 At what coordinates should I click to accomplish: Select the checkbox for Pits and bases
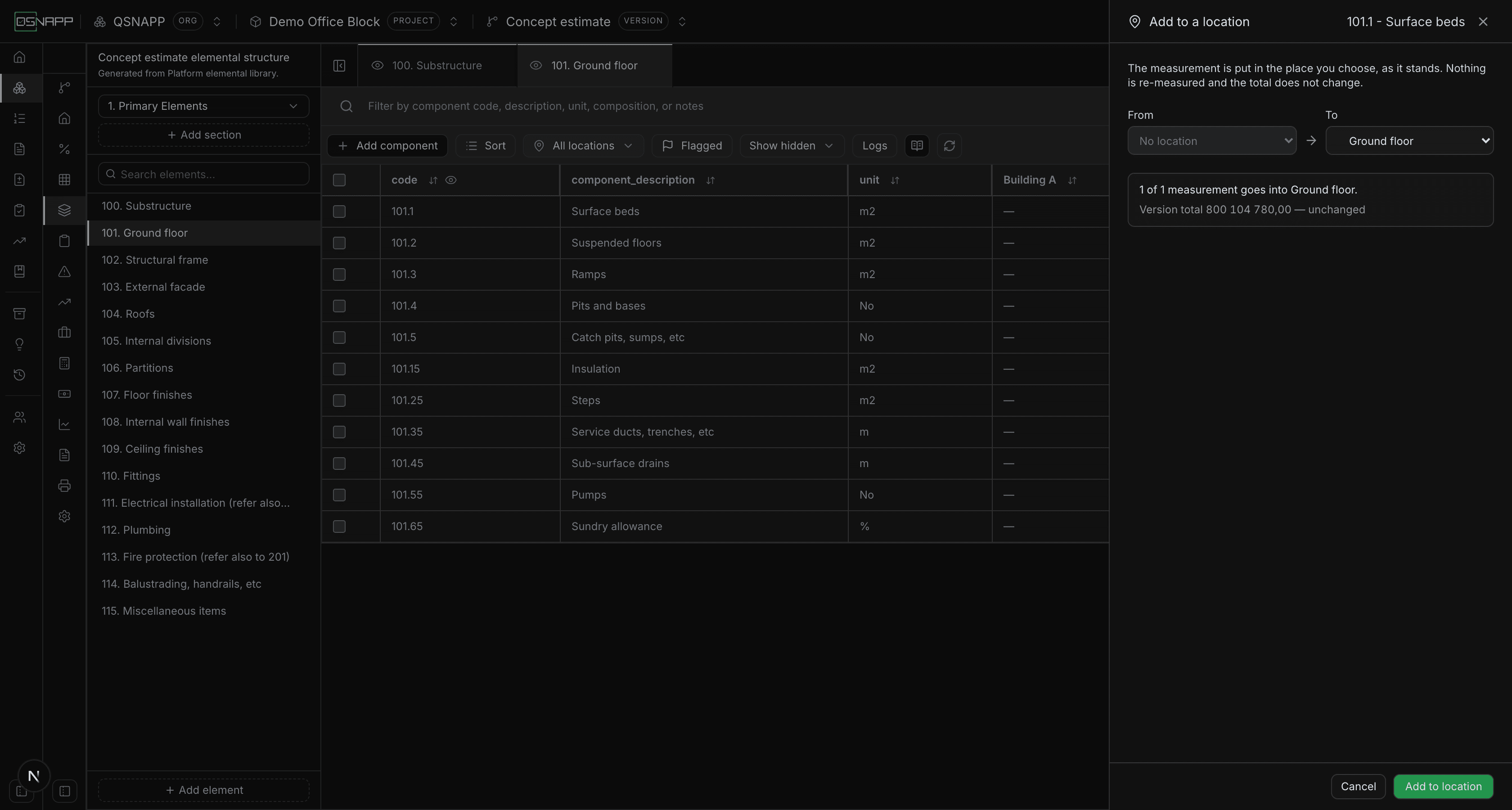[x=339, y=306]
